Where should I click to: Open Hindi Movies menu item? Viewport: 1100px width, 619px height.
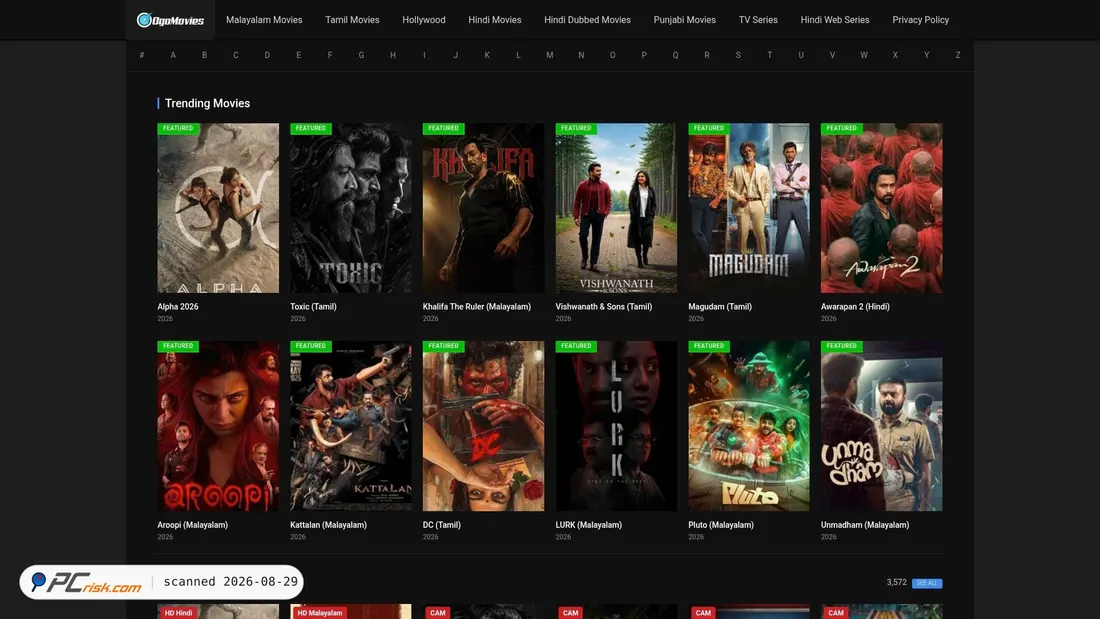point(495,20)
